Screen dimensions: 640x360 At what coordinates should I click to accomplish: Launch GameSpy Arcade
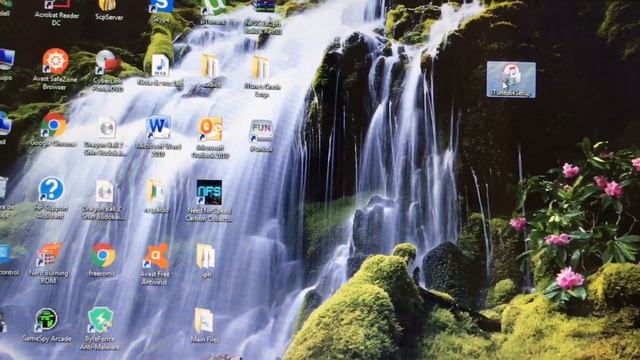(x=46, y=325)
